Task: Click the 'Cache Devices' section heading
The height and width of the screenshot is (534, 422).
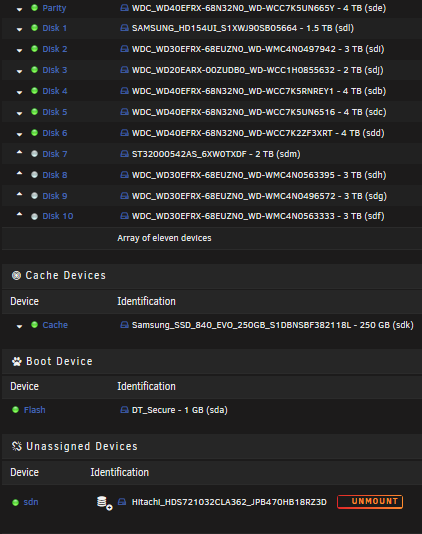Action: click(66, 275)
